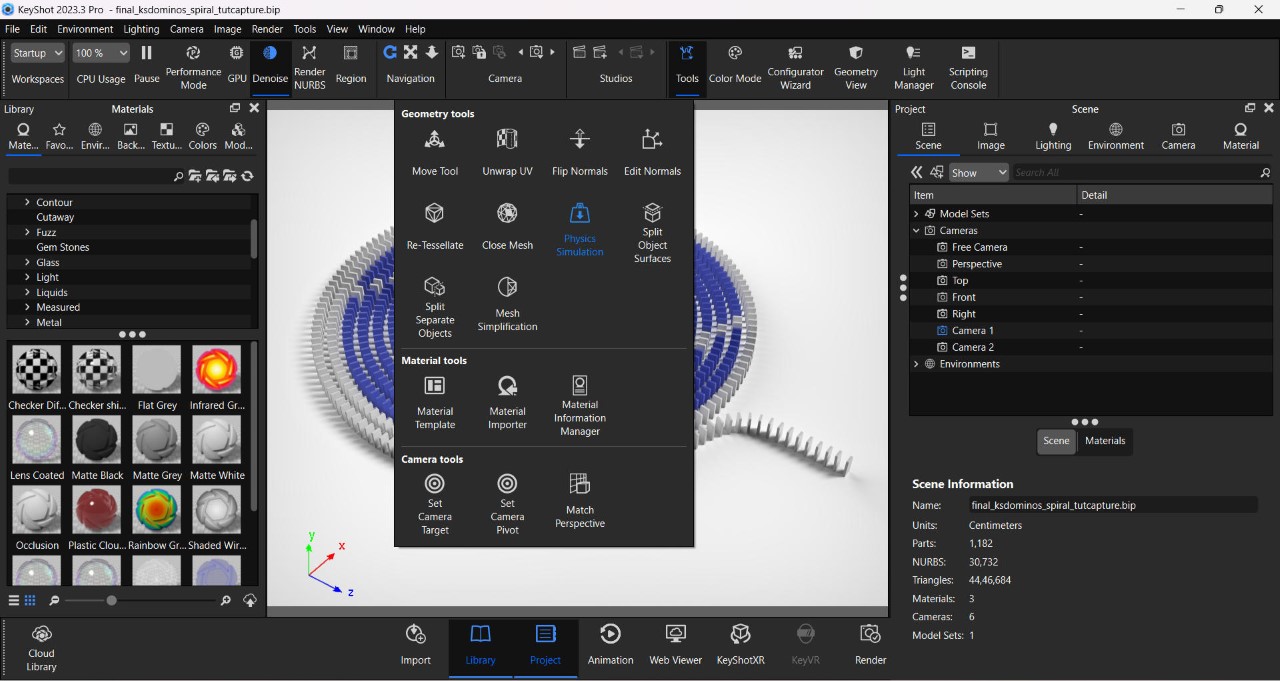Open the Render menu
The image size is (1280, 681).
(x=267, y=29)
